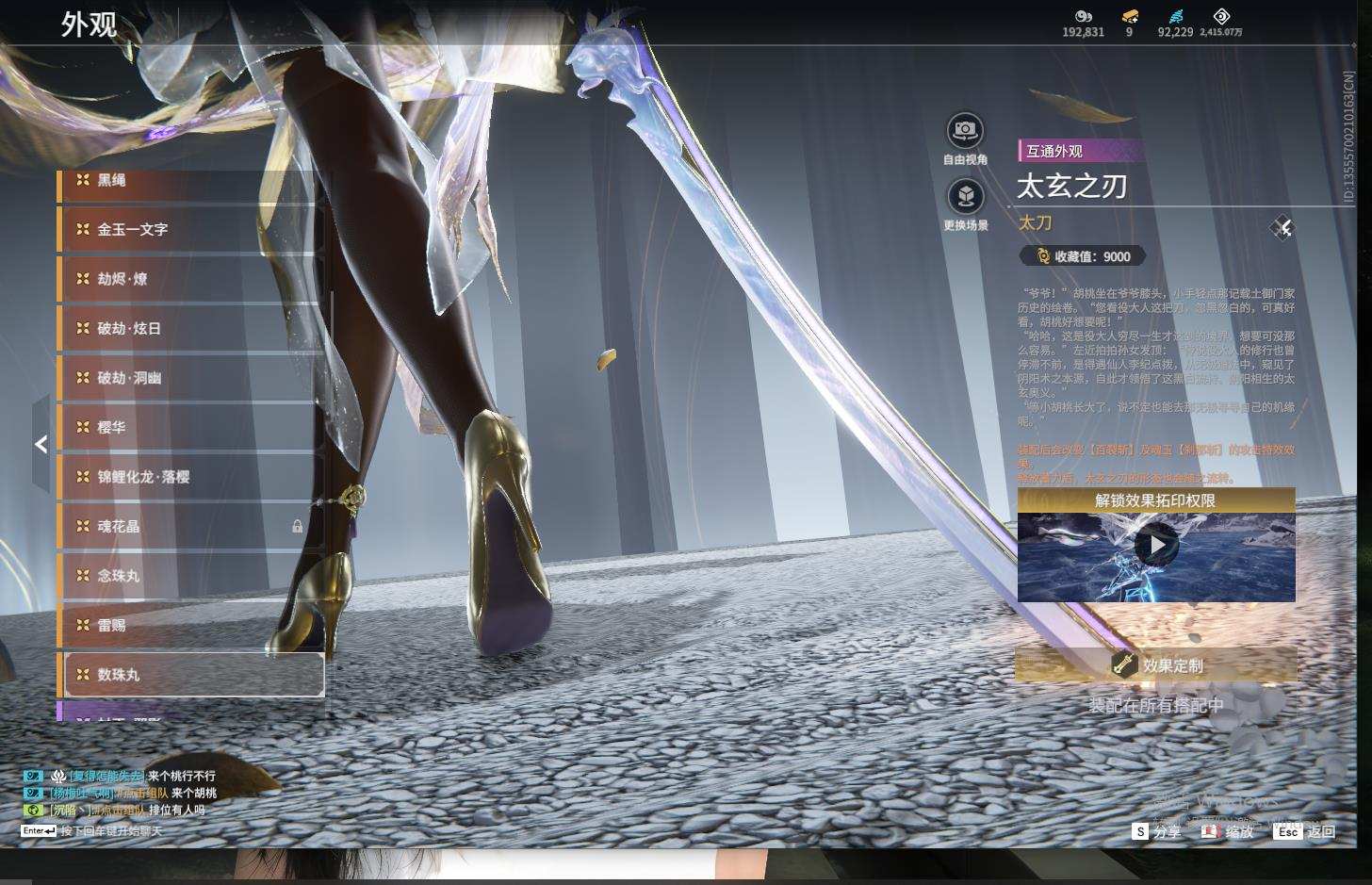Click the chat message 来个胡桃
This screenshot has height=885, width=1372.
(x=194, y=794)
